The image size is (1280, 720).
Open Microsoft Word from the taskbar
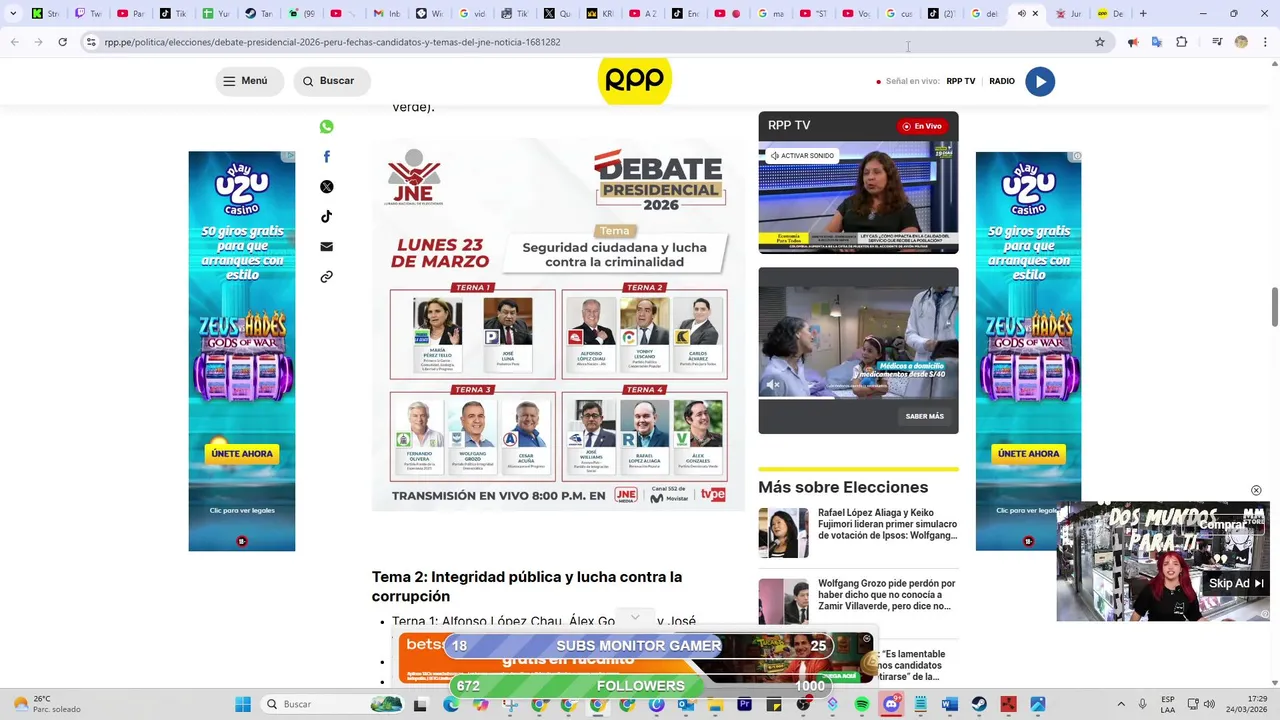pyautogui.click(x=950, y=704)
